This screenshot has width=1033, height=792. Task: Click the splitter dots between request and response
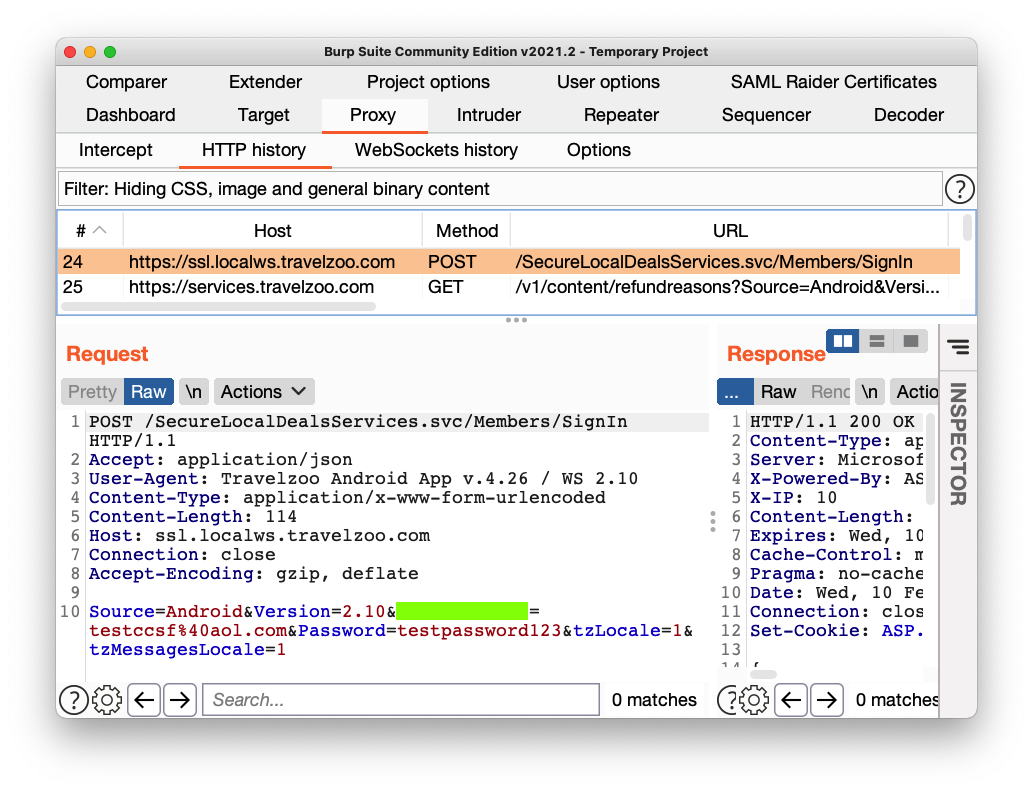pyautogui.click(x=713, y=521)
